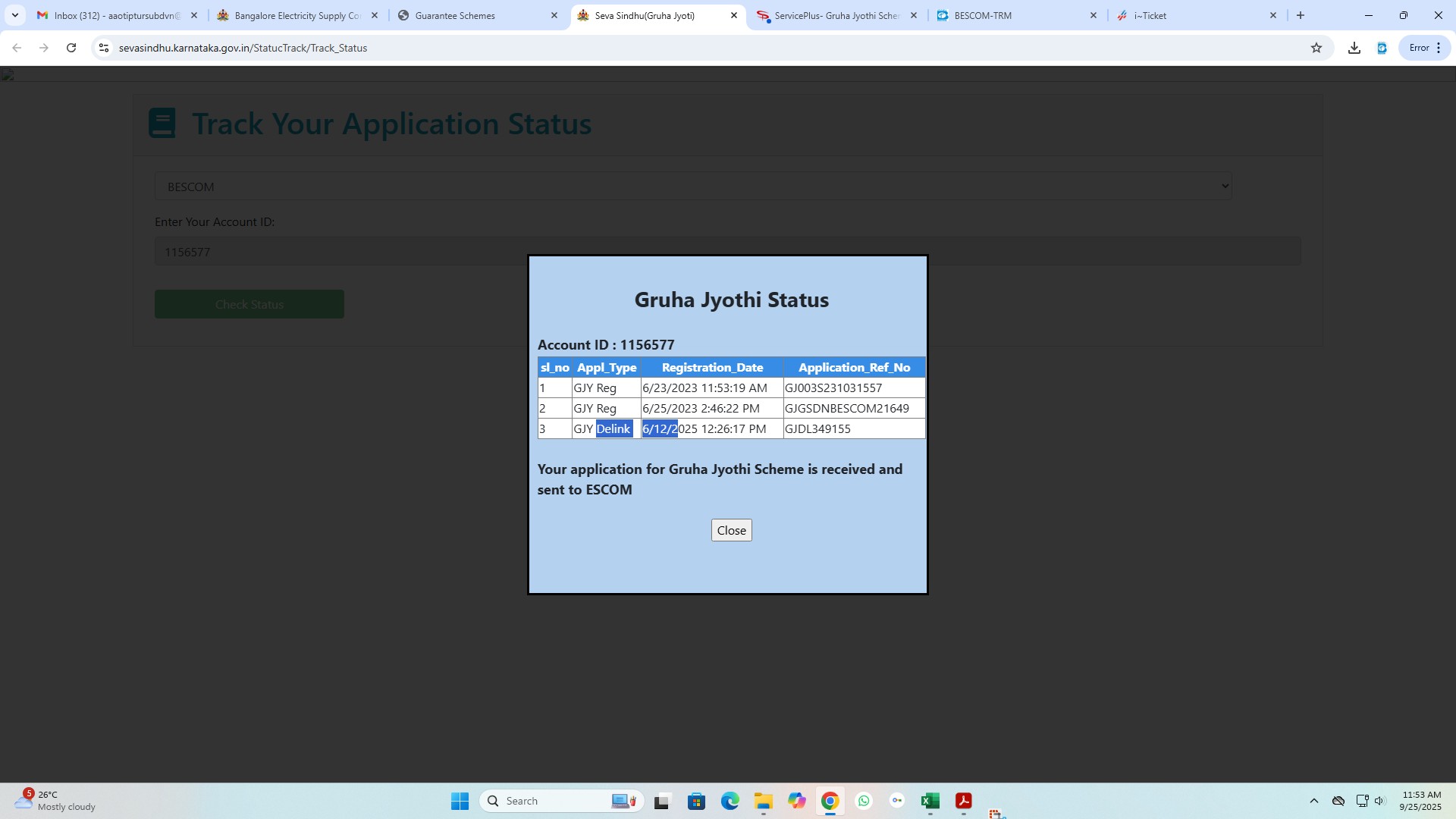The image size is (1456, 819).
Task: Bookmark this page with star icon
Action: [x=1316, y=48]
